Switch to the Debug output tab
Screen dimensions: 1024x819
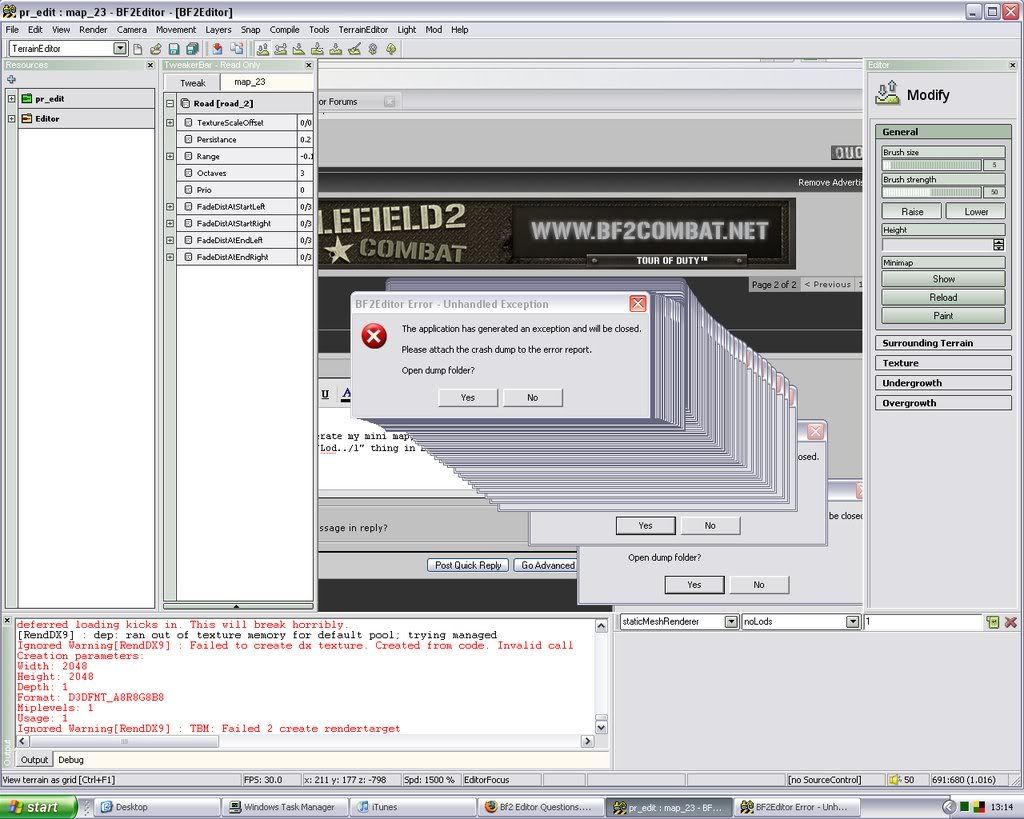pos(71,760)
